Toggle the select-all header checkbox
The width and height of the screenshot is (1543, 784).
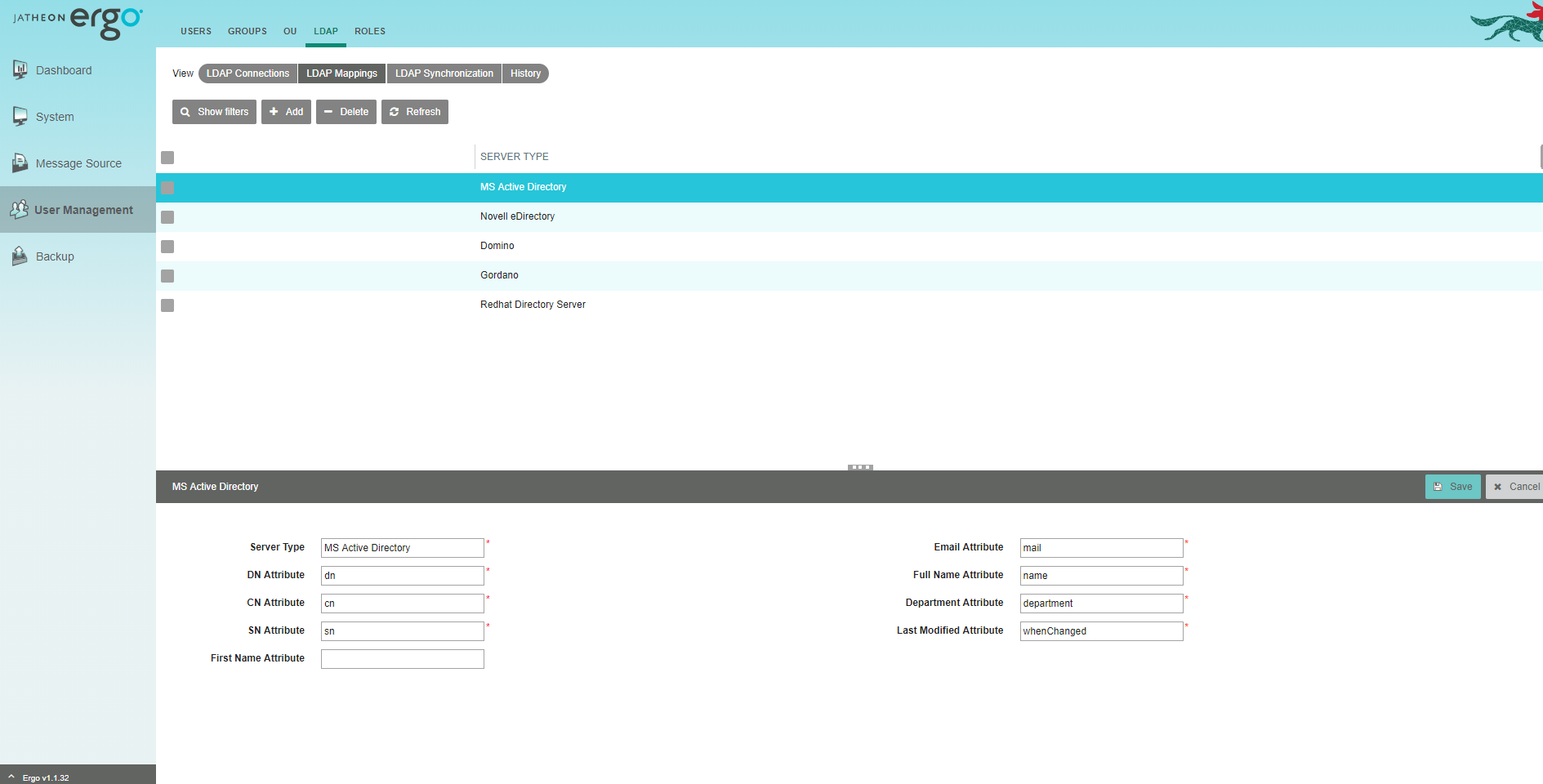tap(167, 158)
